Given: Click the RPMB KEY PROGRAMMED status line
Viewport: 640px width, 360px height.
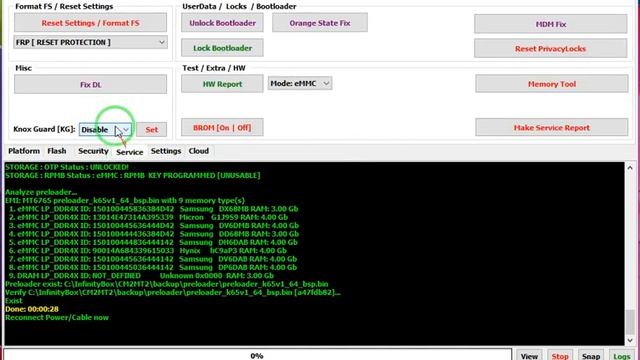Looking at the screenshot, I should [x=132, y=175].
